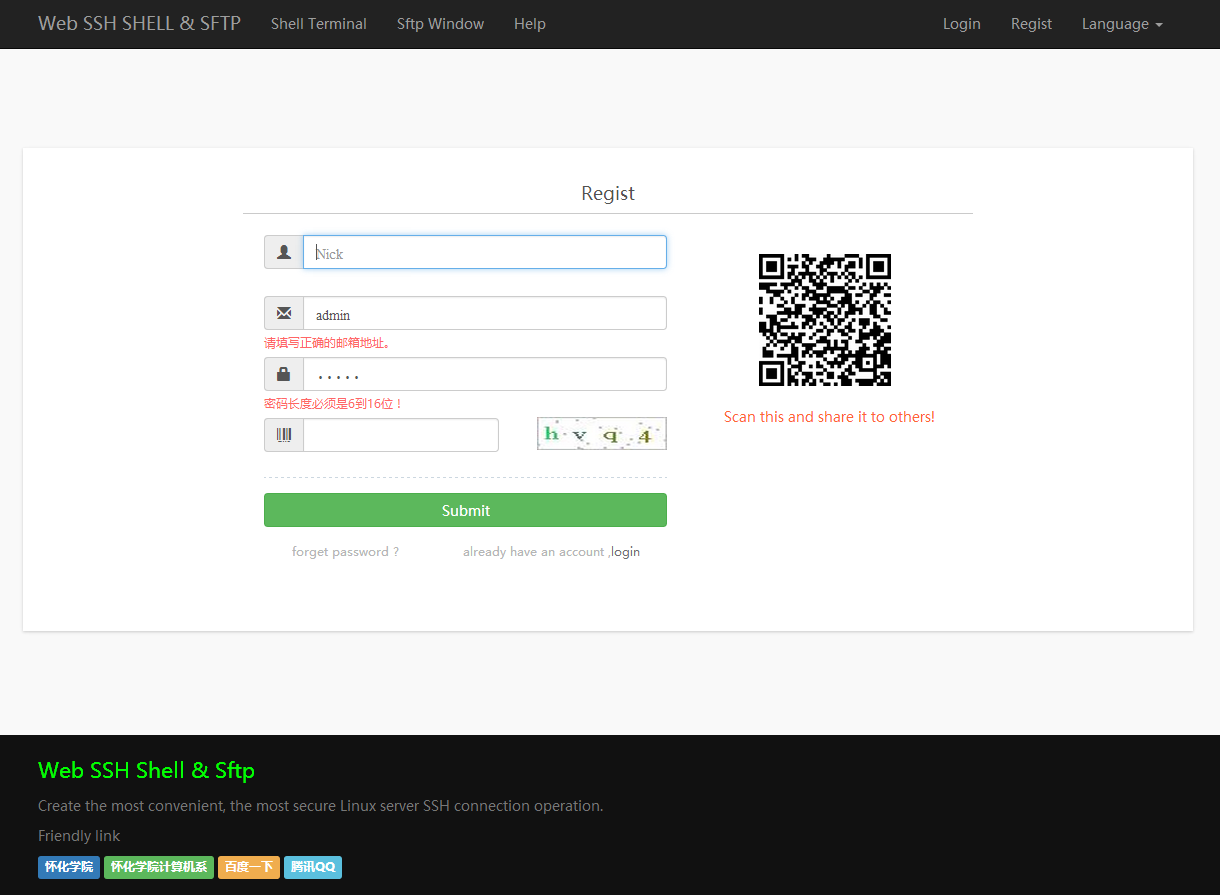Submit the registration form
1220x895 pixels.
click(x=465, y=510)
